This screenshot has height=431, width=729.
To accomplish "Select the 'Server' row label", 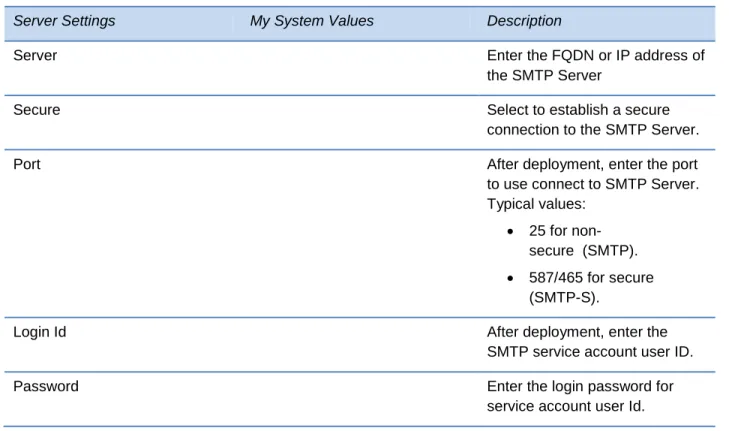I will (x=35, y=55).
